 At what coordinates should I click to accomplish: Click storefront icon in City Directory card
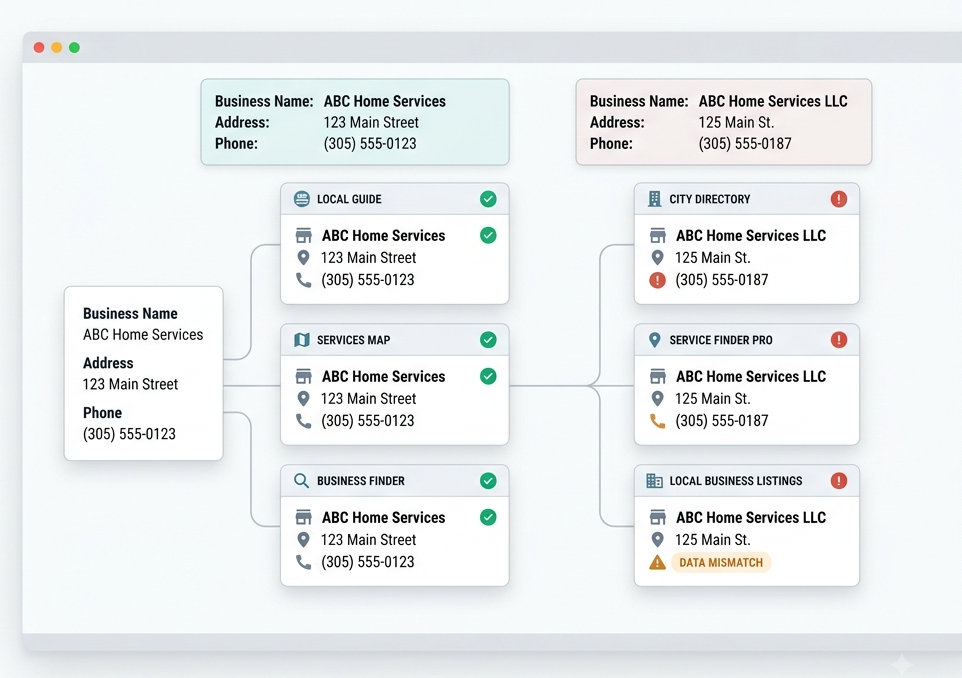[658, 236]
